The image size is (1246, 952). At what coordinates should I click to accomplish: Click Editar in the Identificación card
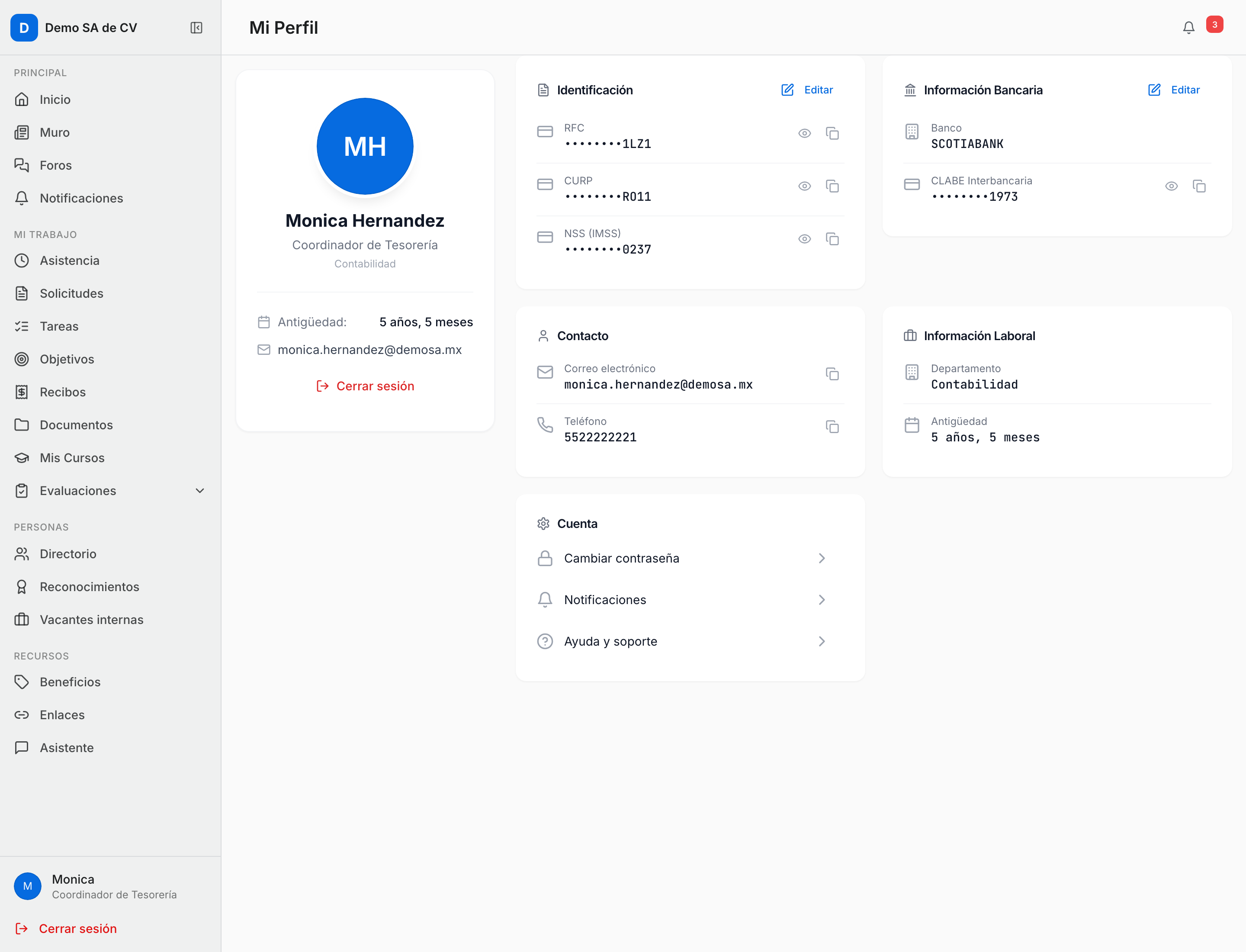(807, 90)
